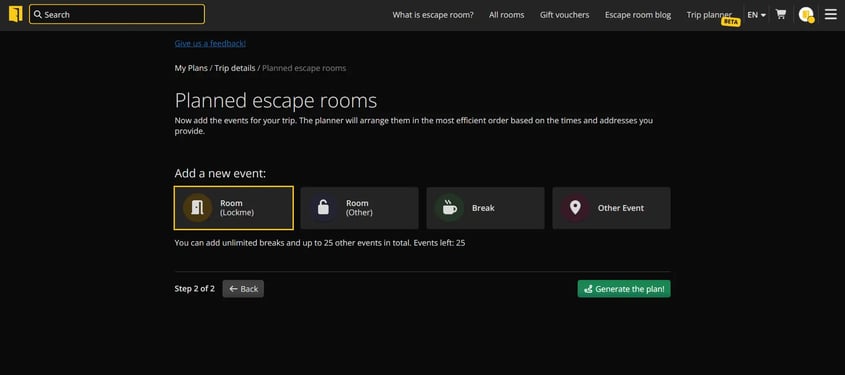Click the Events left: 25 text
The height and width of the screenshot is (375, 845).
coord(439,243)
